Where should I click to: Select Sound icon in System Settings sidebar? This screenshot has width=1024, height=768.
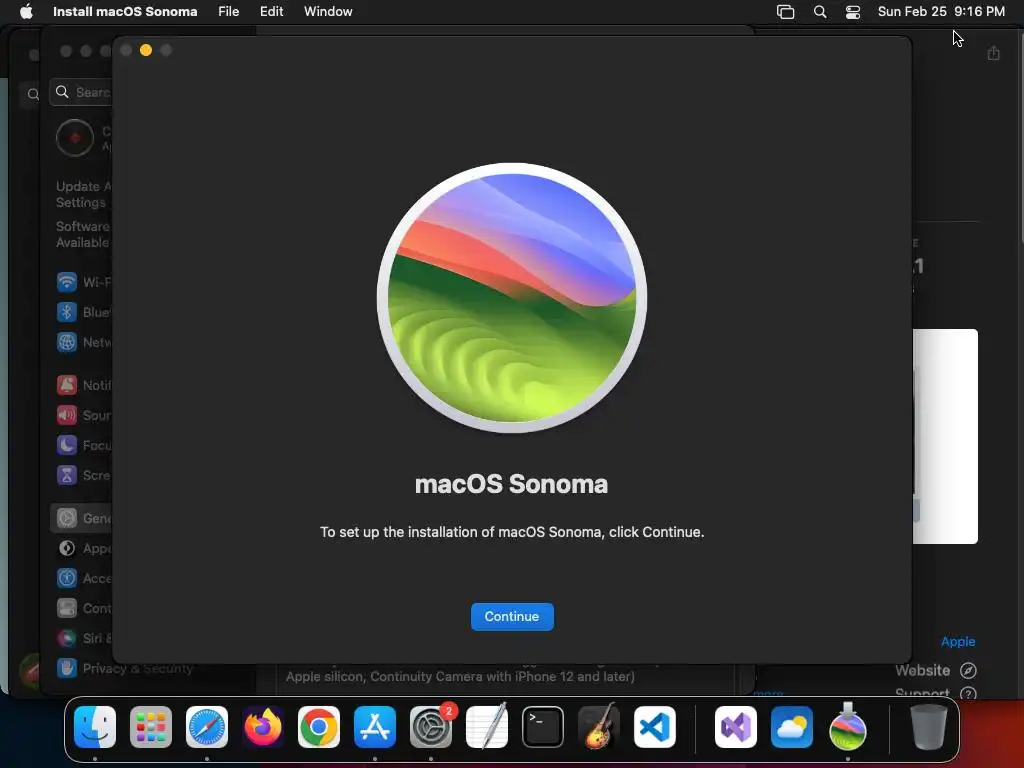click(x=67, y=415)
